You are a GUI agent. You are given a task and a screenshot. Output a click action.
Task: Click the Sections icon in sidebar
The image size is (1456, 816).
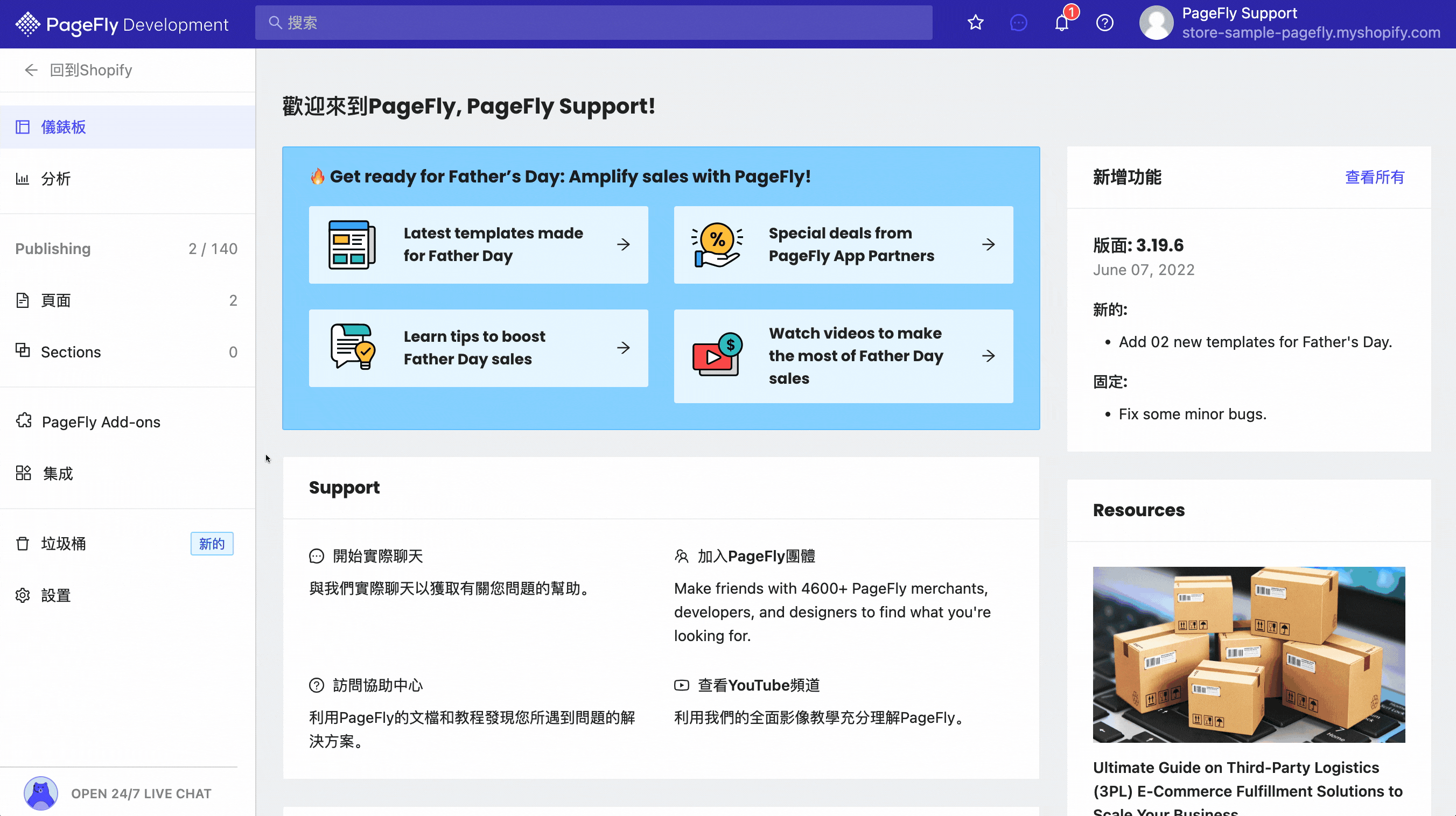pyautogui.click(x=23, y=350)
